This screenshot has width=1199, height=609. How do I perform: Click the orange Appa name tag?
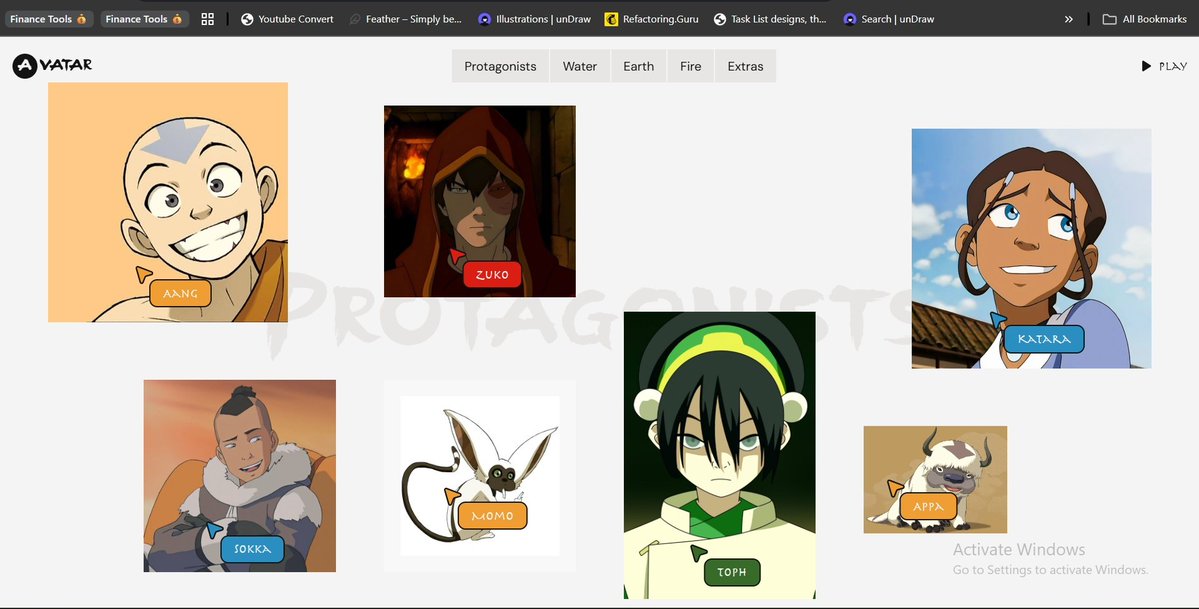(928, 506)
